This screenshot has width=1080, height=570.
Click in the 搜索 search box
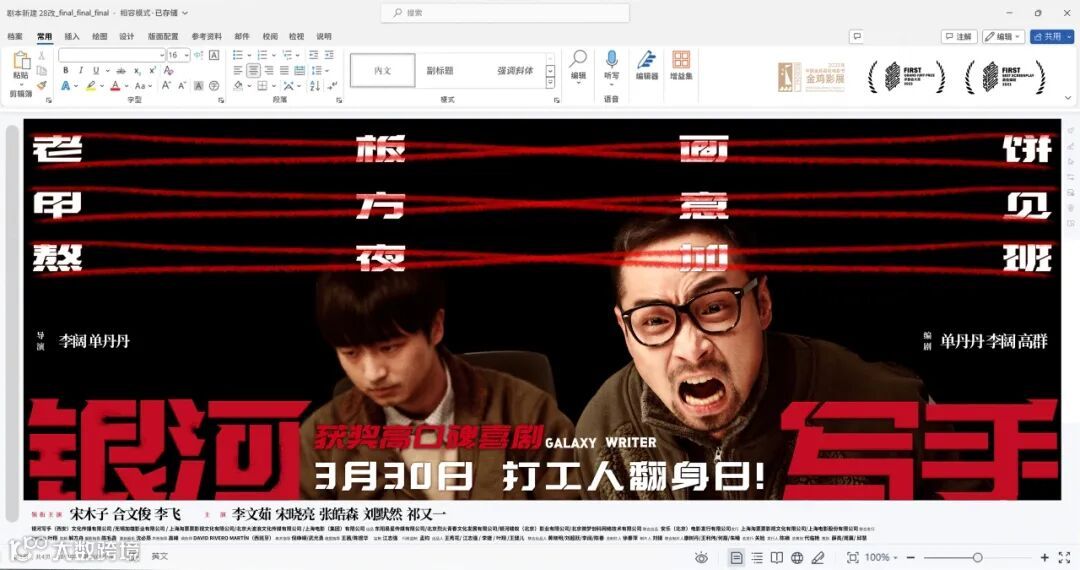click(505, 12)
